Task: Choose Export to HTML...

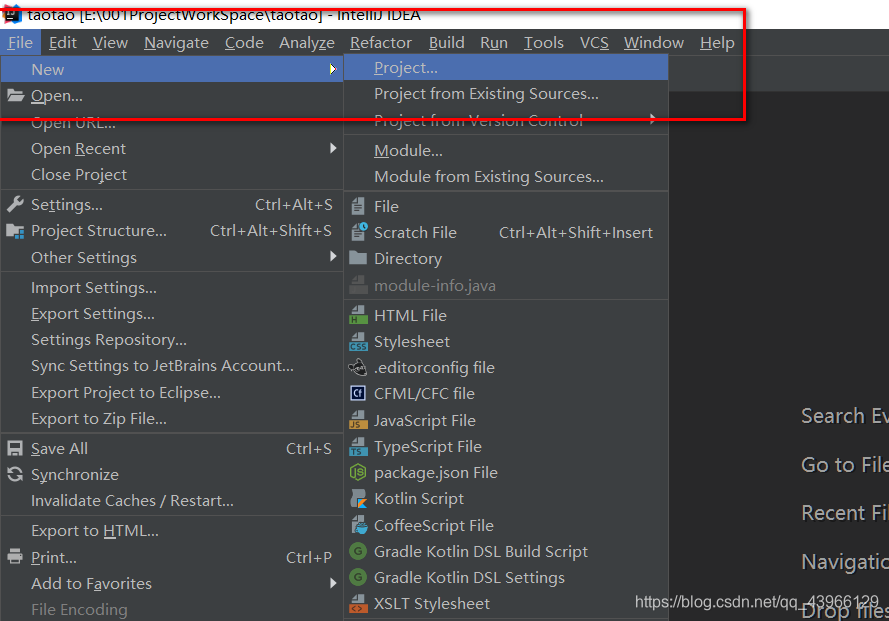Action: [172, 531]
